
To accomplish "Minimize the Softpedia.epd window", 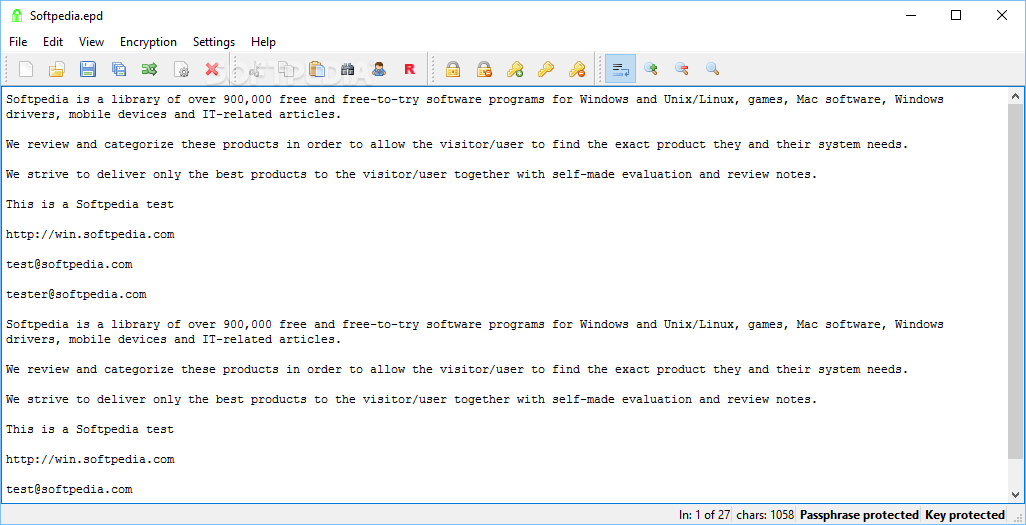I will 910,16.
